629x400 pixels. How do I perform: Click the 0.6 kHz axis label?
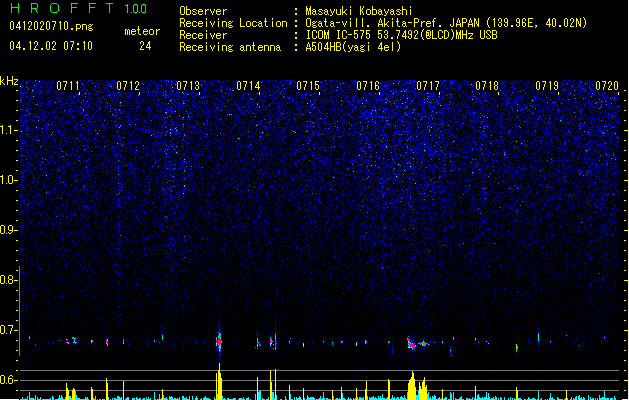point(9,380)
